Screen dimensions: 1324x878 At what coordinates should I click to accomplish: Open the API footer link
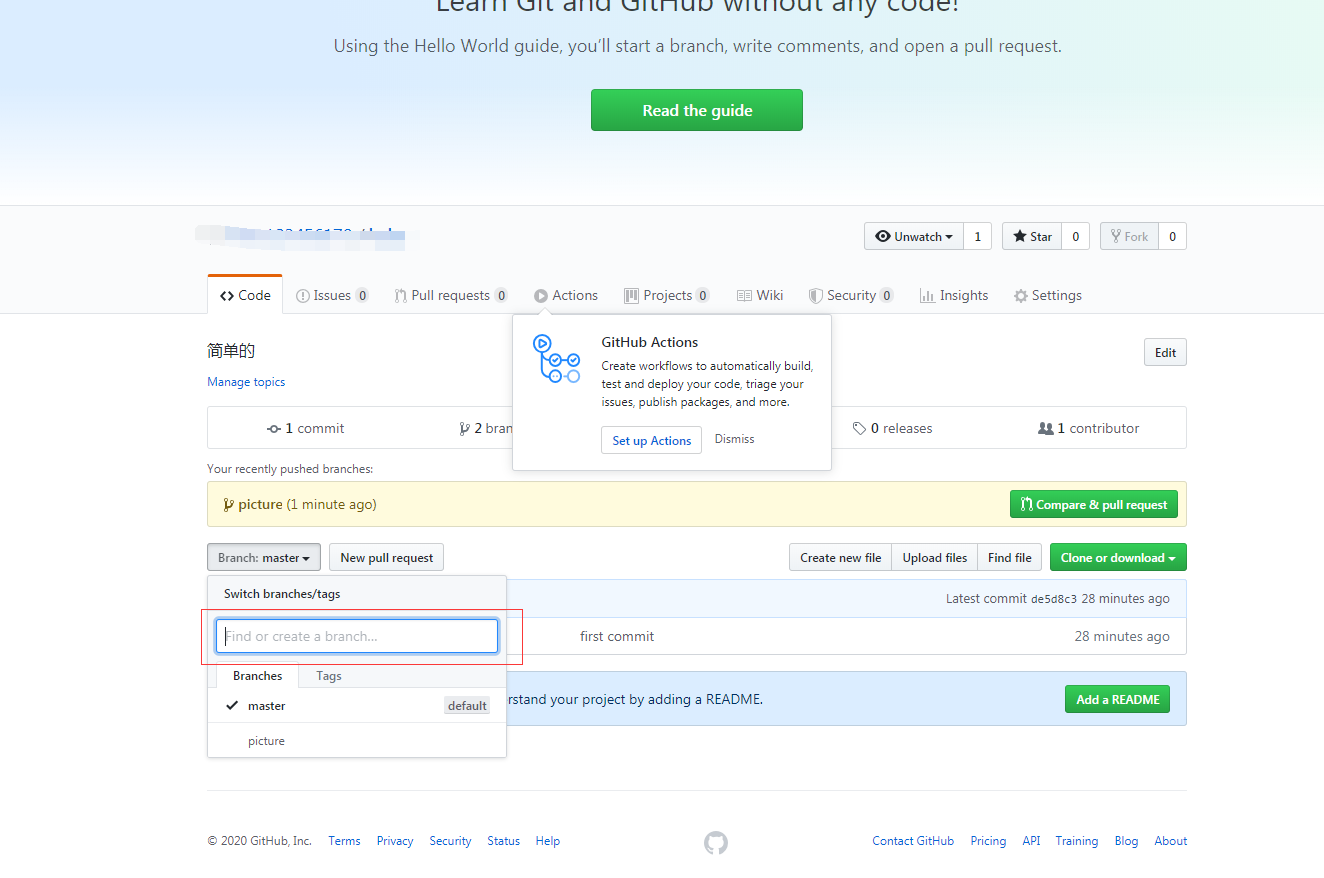pyautogui.click(x=1031, y=841)
